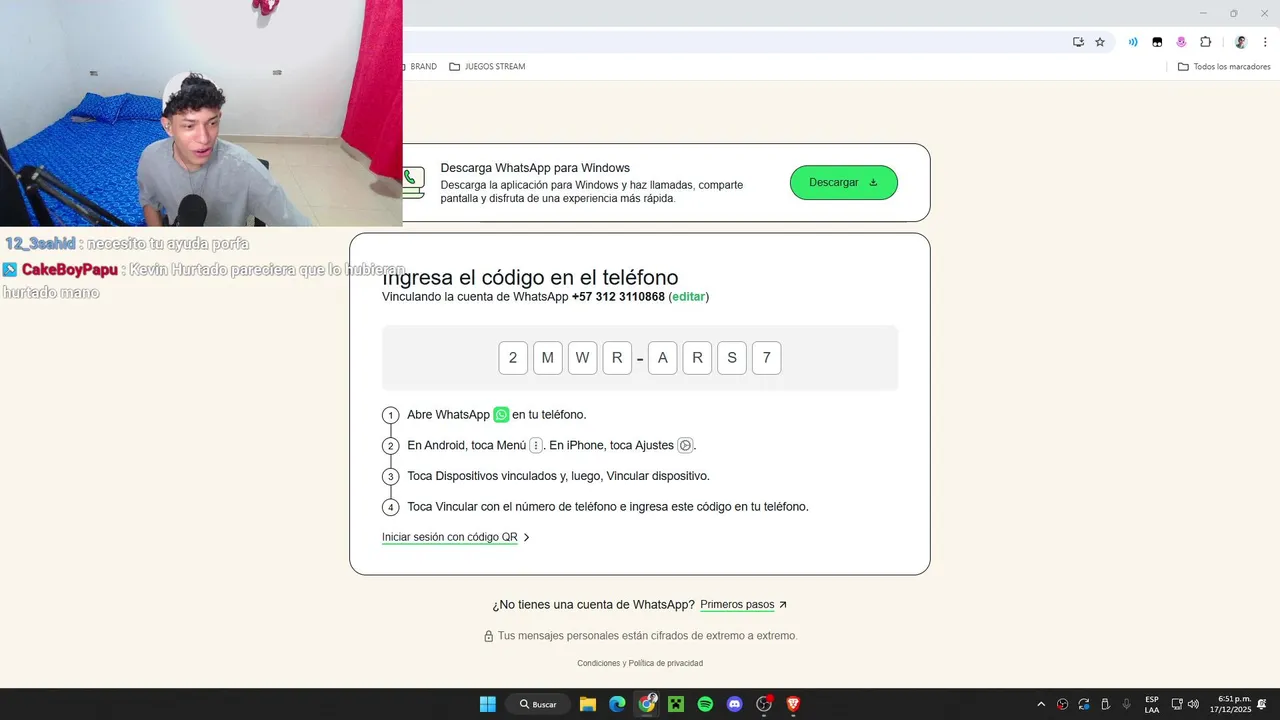Click the streamer webcam overlay

(x=201, y=113)
